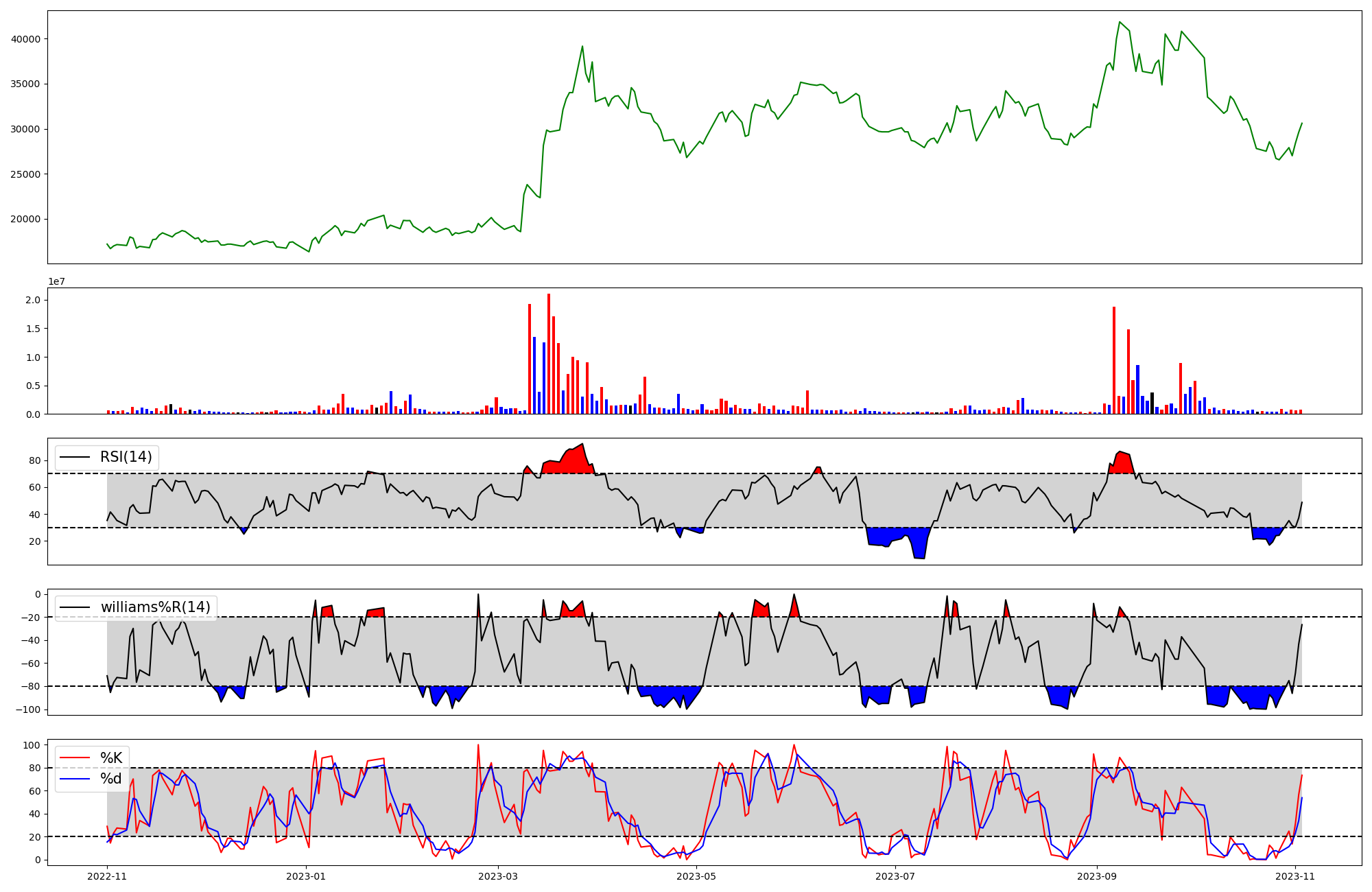
Task: Click the 2.0 volume axis tick label
Action: point(33,300)
